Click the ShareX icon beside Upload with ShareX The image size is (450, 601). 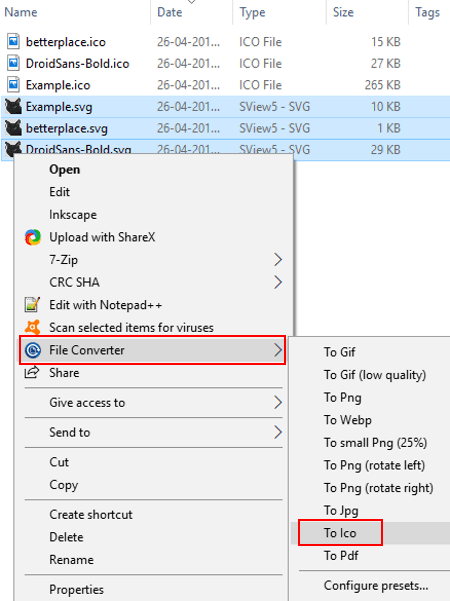pyautogui.click(x=33, y=237)
